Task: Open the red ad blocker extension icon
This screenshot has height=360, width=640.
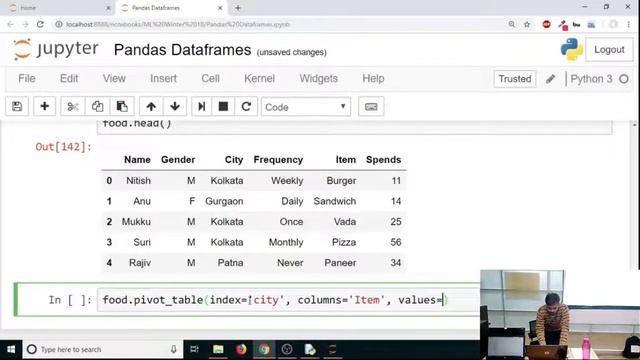Action: [x=546, y=24]
